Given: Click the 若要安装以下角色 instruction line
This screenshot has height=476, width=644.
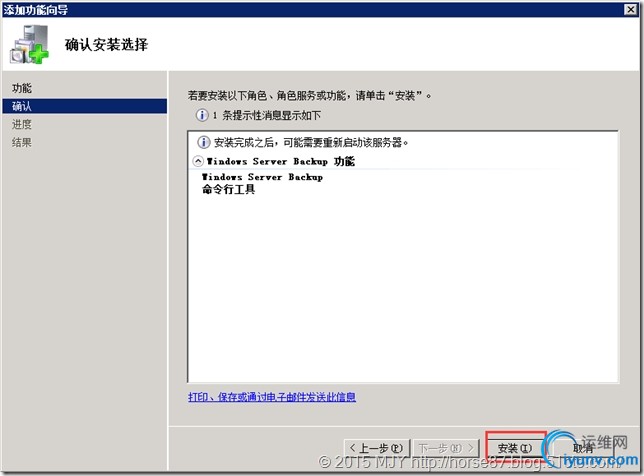Looking at the screenshot, I should pyautogui.click(x=310, y=96).
